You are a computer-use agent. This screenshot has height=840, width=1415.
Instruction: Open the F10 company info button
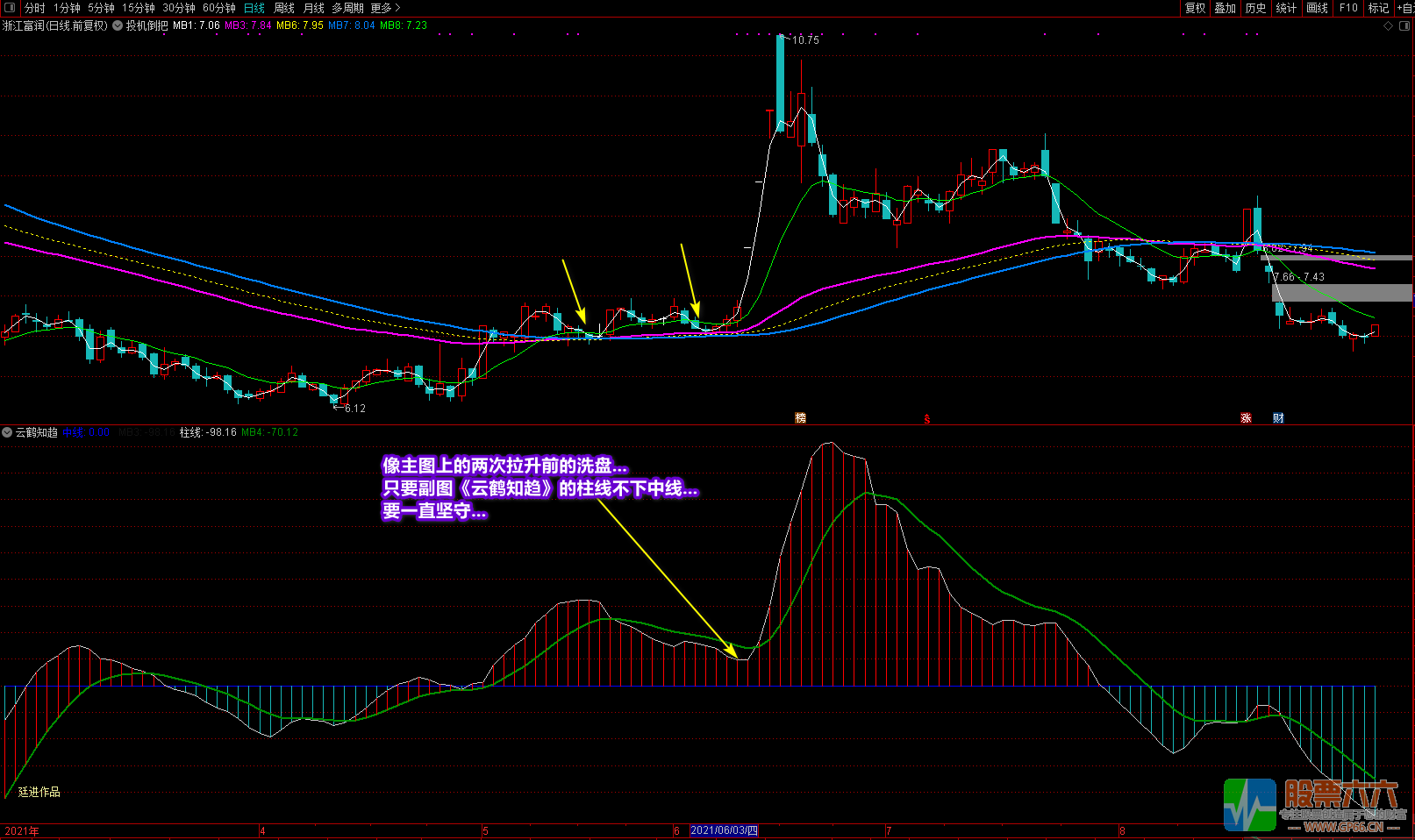point(1348,8)
